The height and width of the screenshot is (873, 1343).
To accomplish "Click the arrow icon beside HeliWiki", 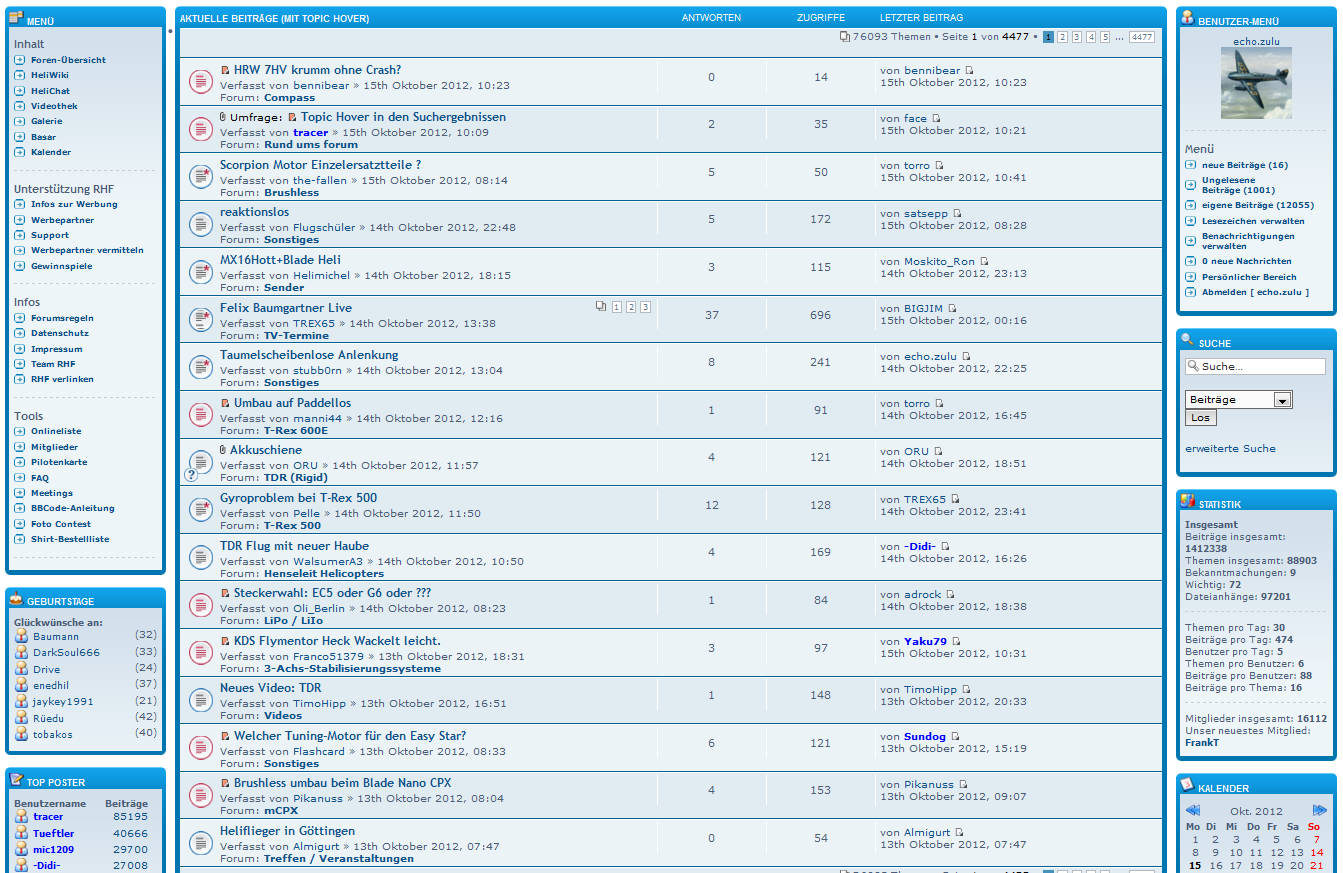I will tap(20, 75).
